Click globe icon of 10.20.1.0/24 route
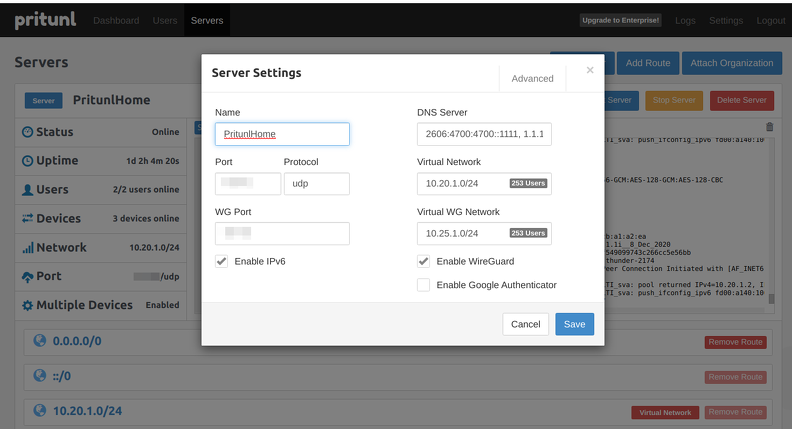This screenshot has width=792, height=429. coord(39,410)
